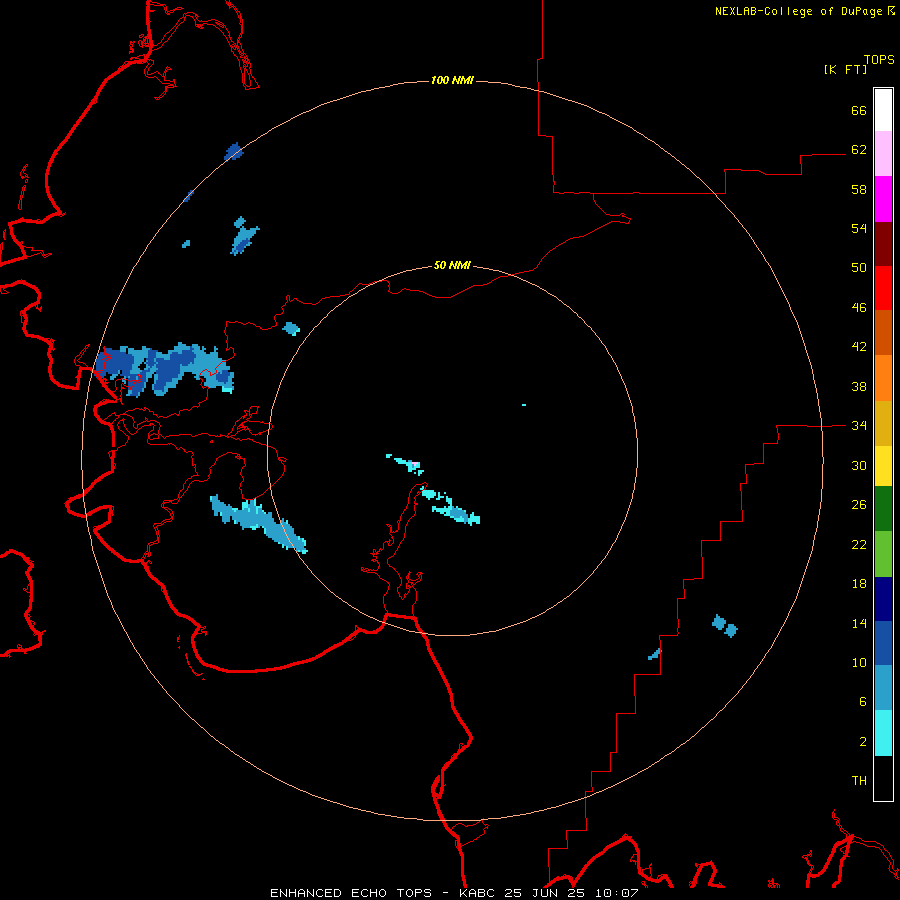Click the '18' legend value label
Image resolution: width=900 pixels, height=900 pixels.
pos(859,584)
